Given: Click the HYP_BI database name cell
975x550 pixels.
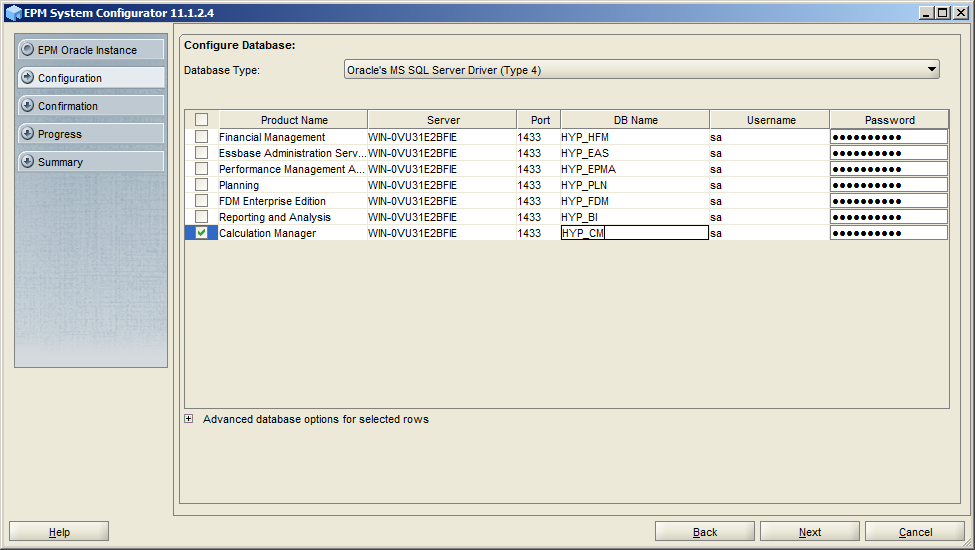Looking at the screenshot, I should pyautogui.click(x=635, y=217).
